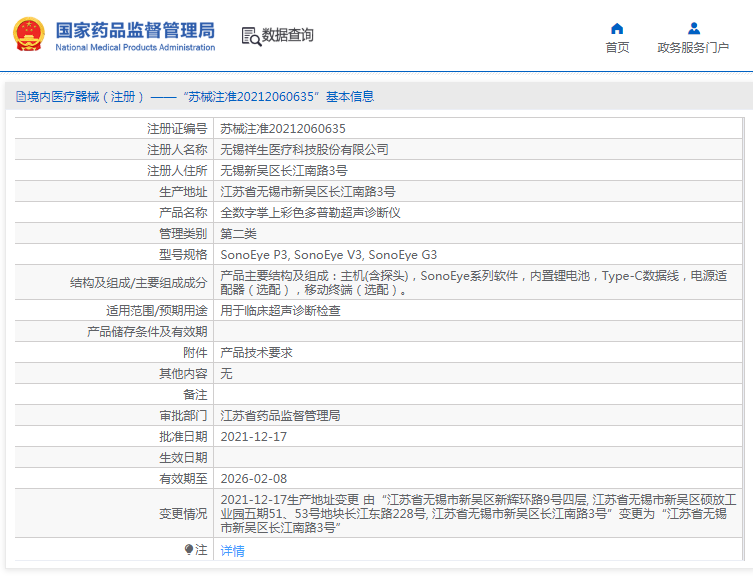Click the 产品名称 row label
Screen dimensions: 753x578
click(183, 213)
